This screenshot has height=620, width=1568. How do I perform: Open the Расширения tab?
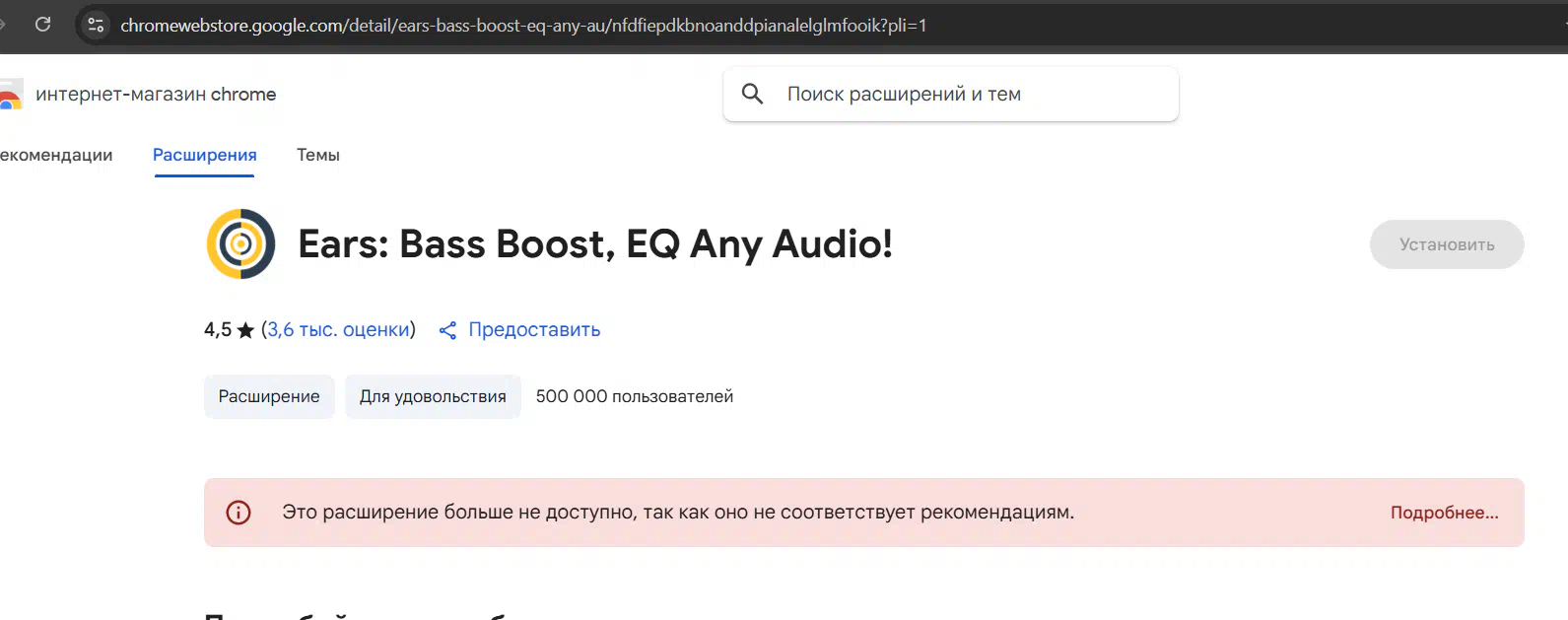point(204,155)
